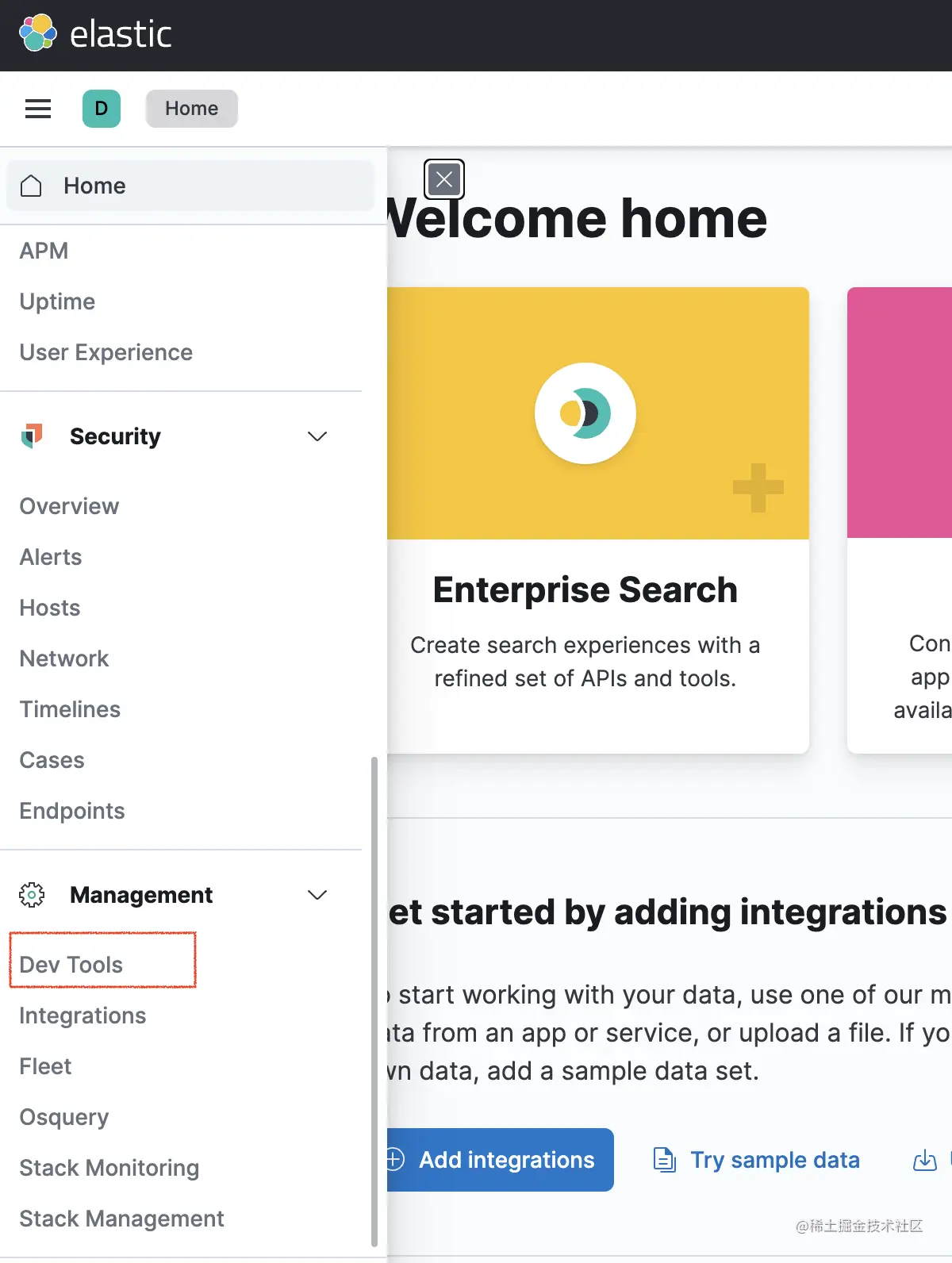The width and height of the screenshot is (952, 1263).
Task: Close the navigation flyout with X
Action: coord(444,179)
